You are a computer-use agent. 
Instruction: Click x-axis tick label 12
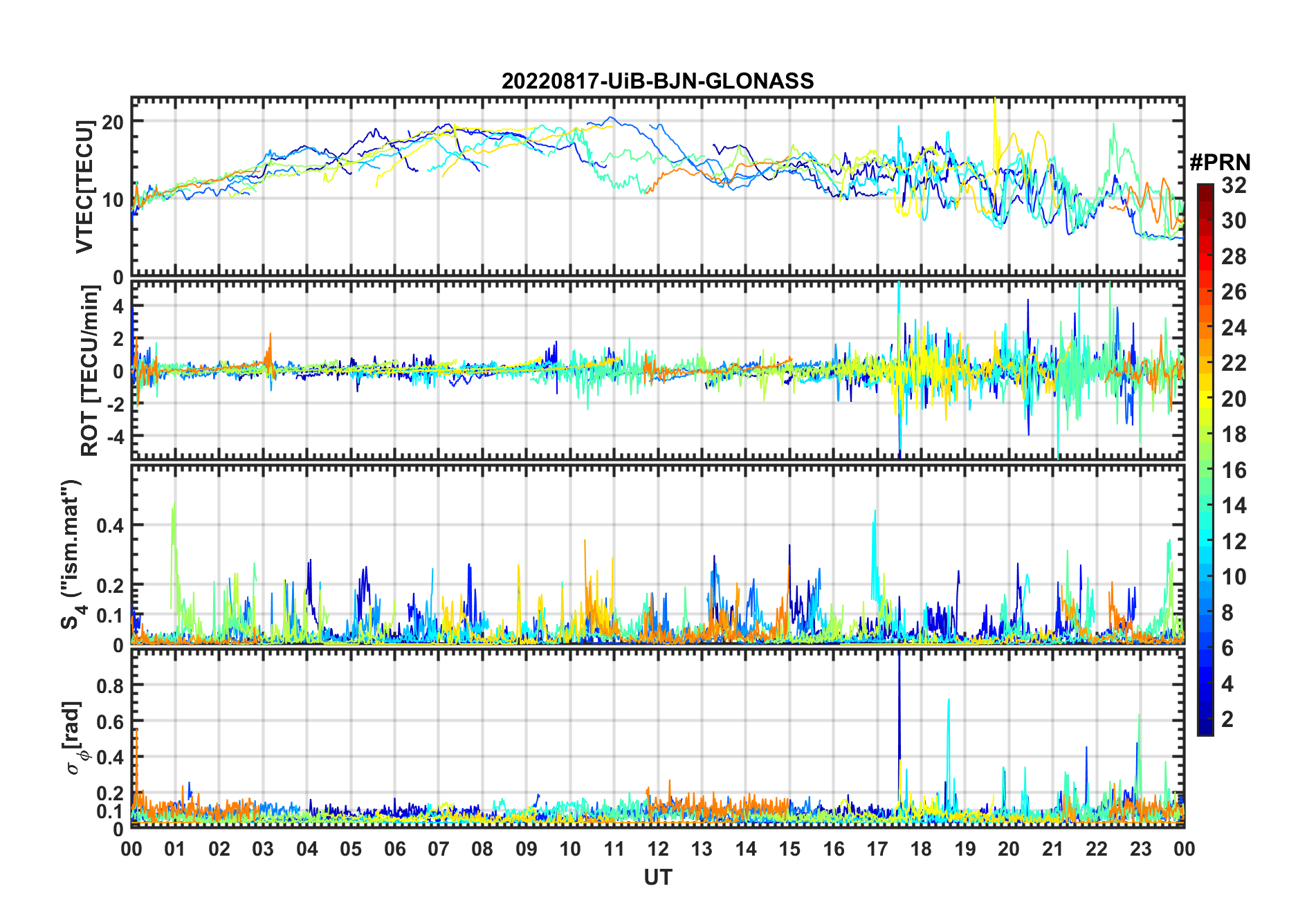(x=658, y=849)
